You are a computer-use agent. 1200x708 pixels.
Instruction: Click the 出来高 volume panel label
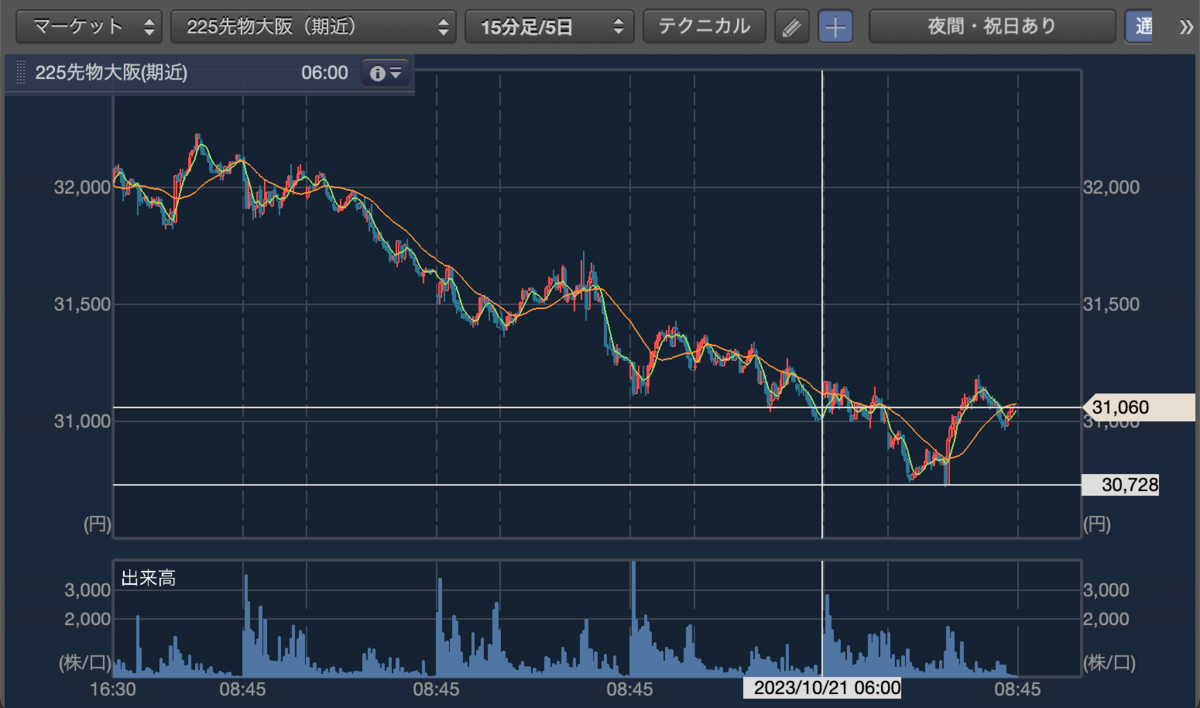coord(148,578)
